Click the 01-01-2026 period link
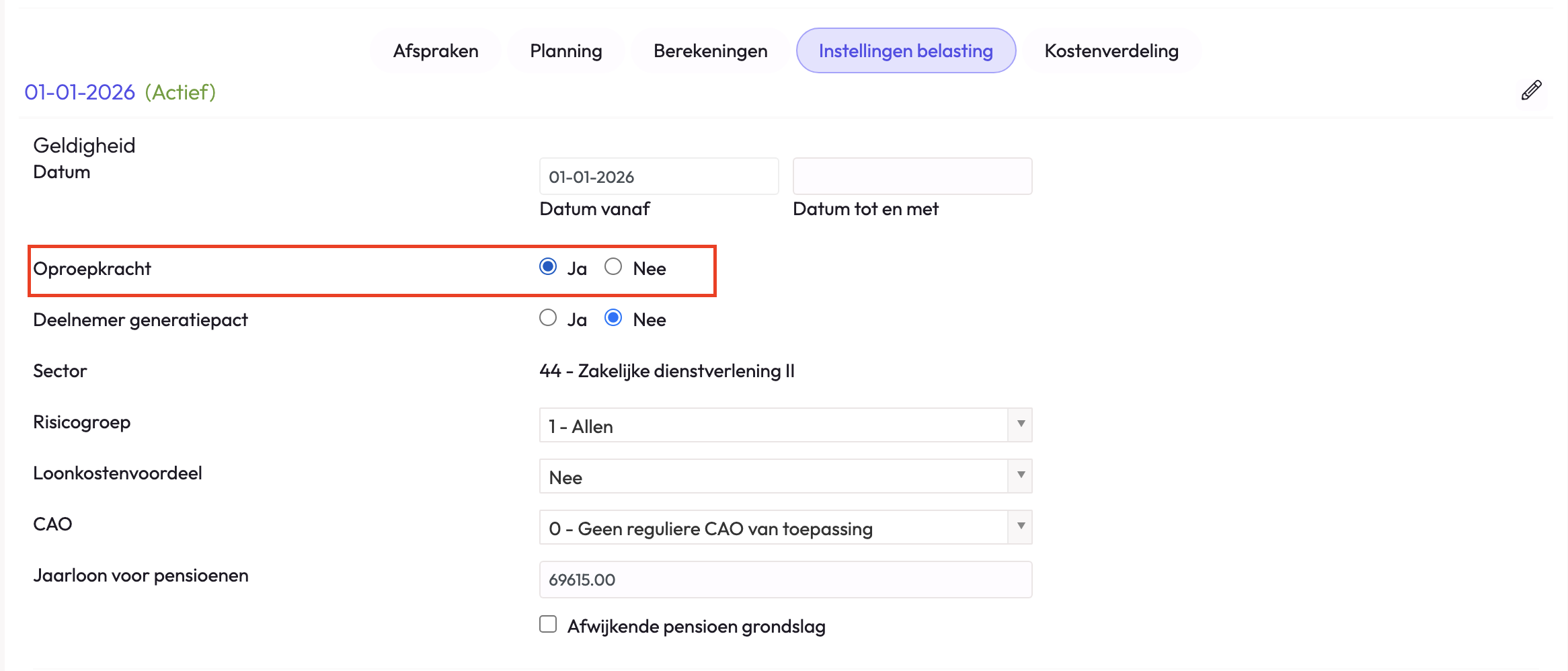The image size is (1568, 671). pos(79,92)
